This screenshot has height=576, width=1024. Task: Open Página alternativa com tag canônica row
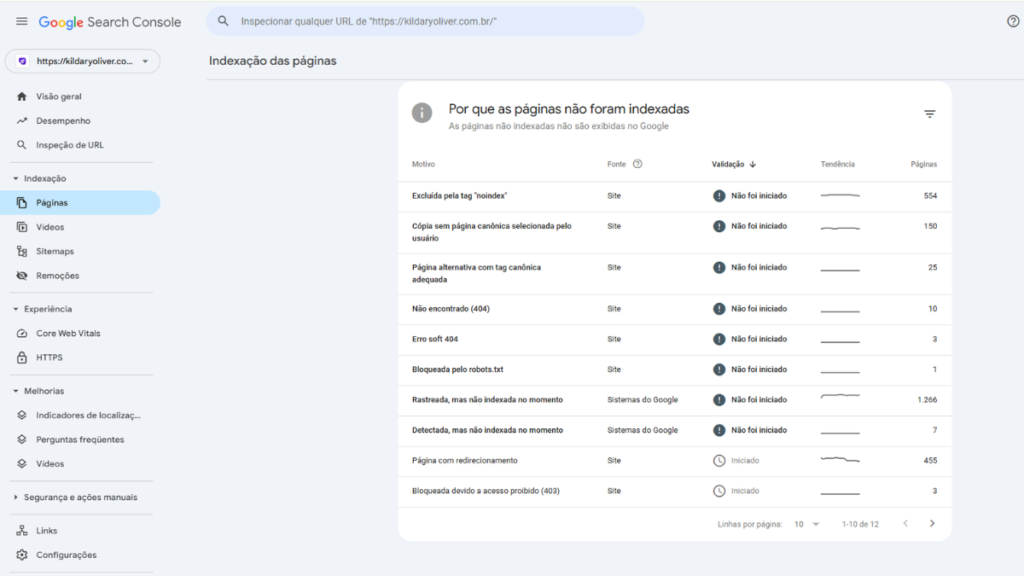click(675, 274)
